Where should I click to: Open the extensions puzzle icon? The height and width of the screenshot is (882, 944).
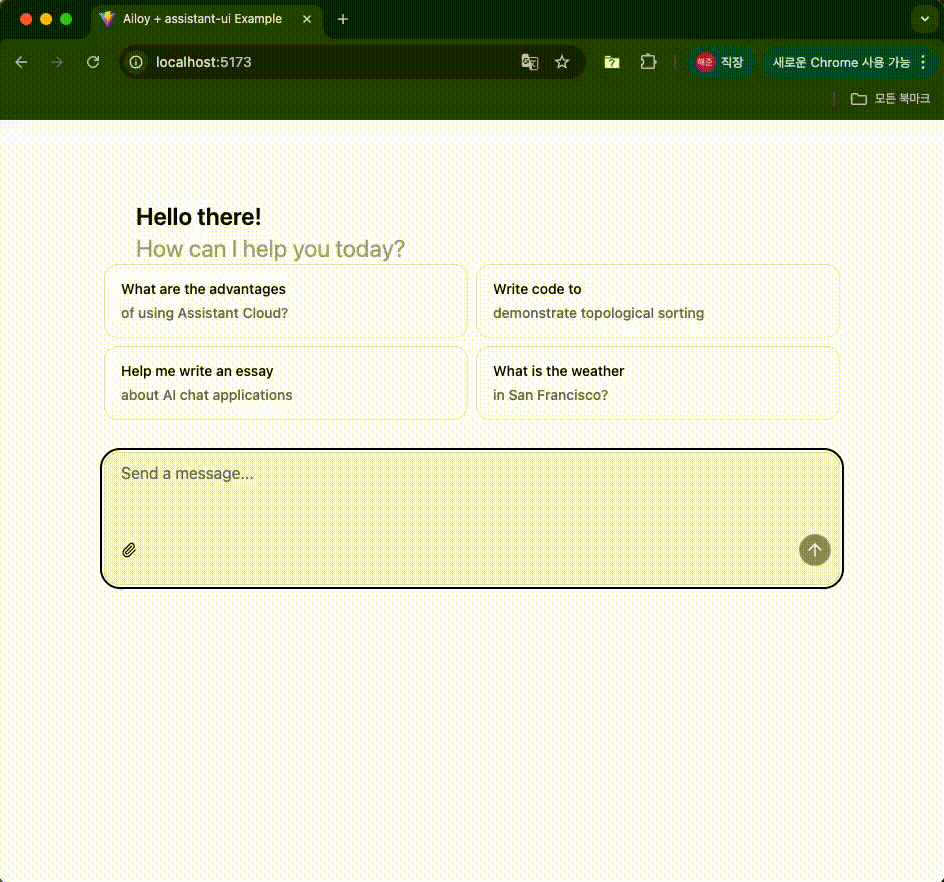pos(648,62)
